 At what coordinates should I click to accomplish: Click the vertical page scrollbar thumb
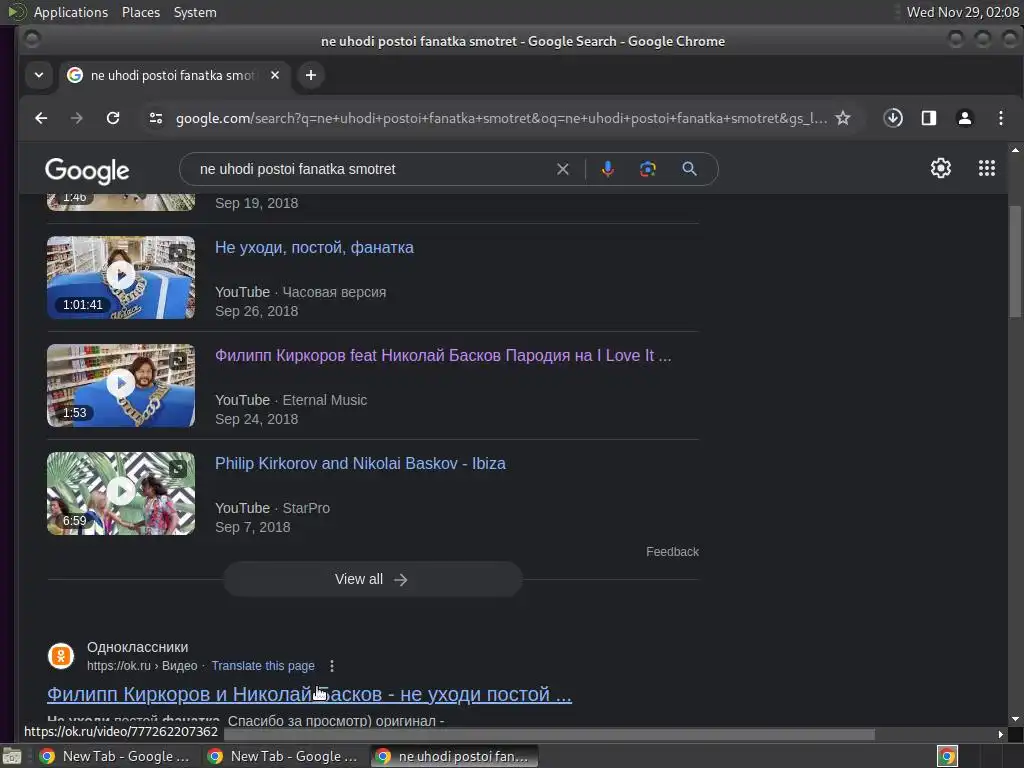[x=1015, y=261]
